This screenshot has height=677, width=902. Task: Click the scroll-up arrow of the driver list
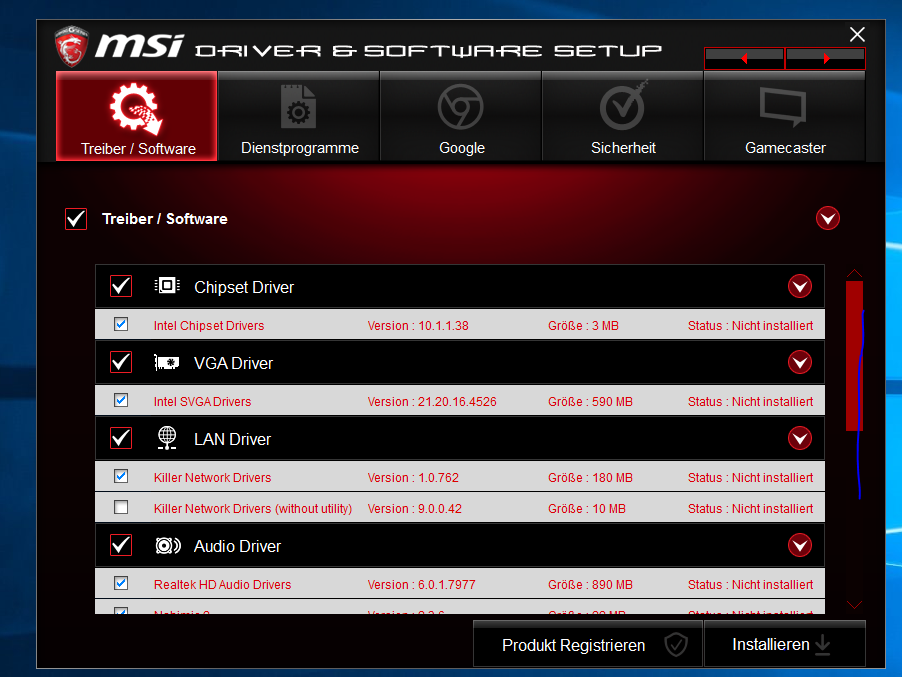pyautogui.click(x=854, y=273)
